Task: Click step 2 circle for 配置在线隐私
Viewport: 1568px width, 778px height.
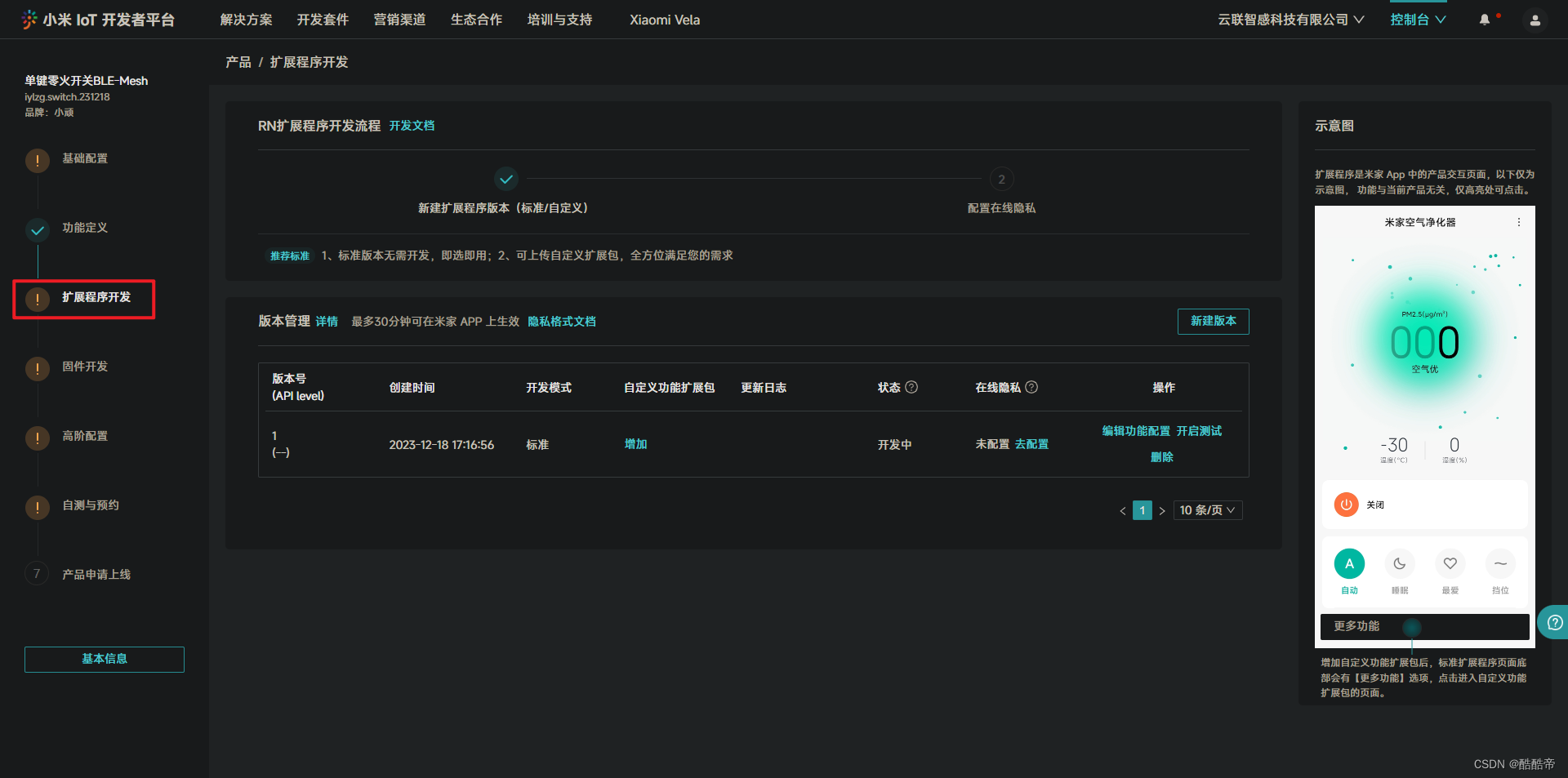Action: (1002, 180)
